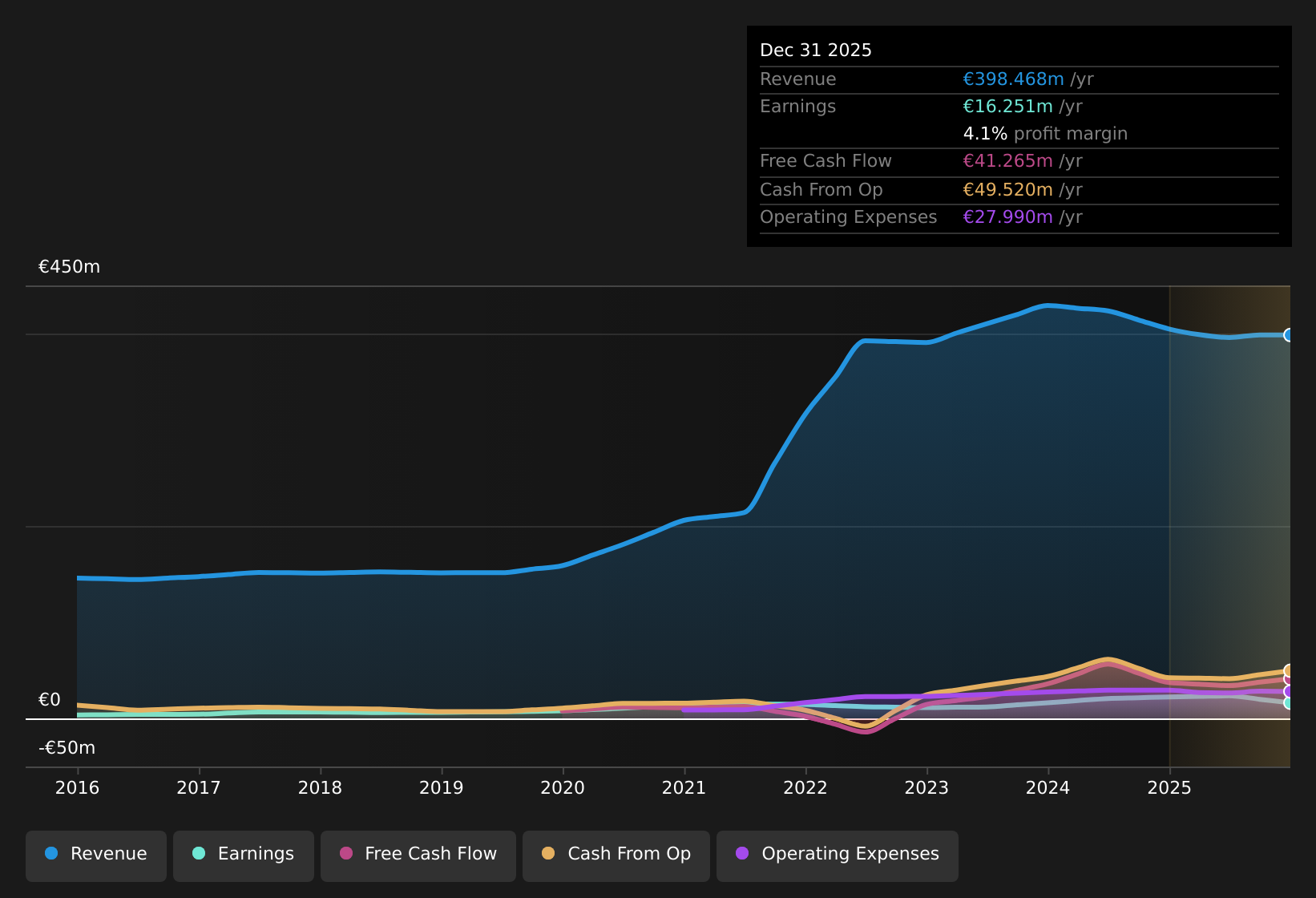
Task: Toggle the Revenue series via its legend chip
Action: (95, 854)
